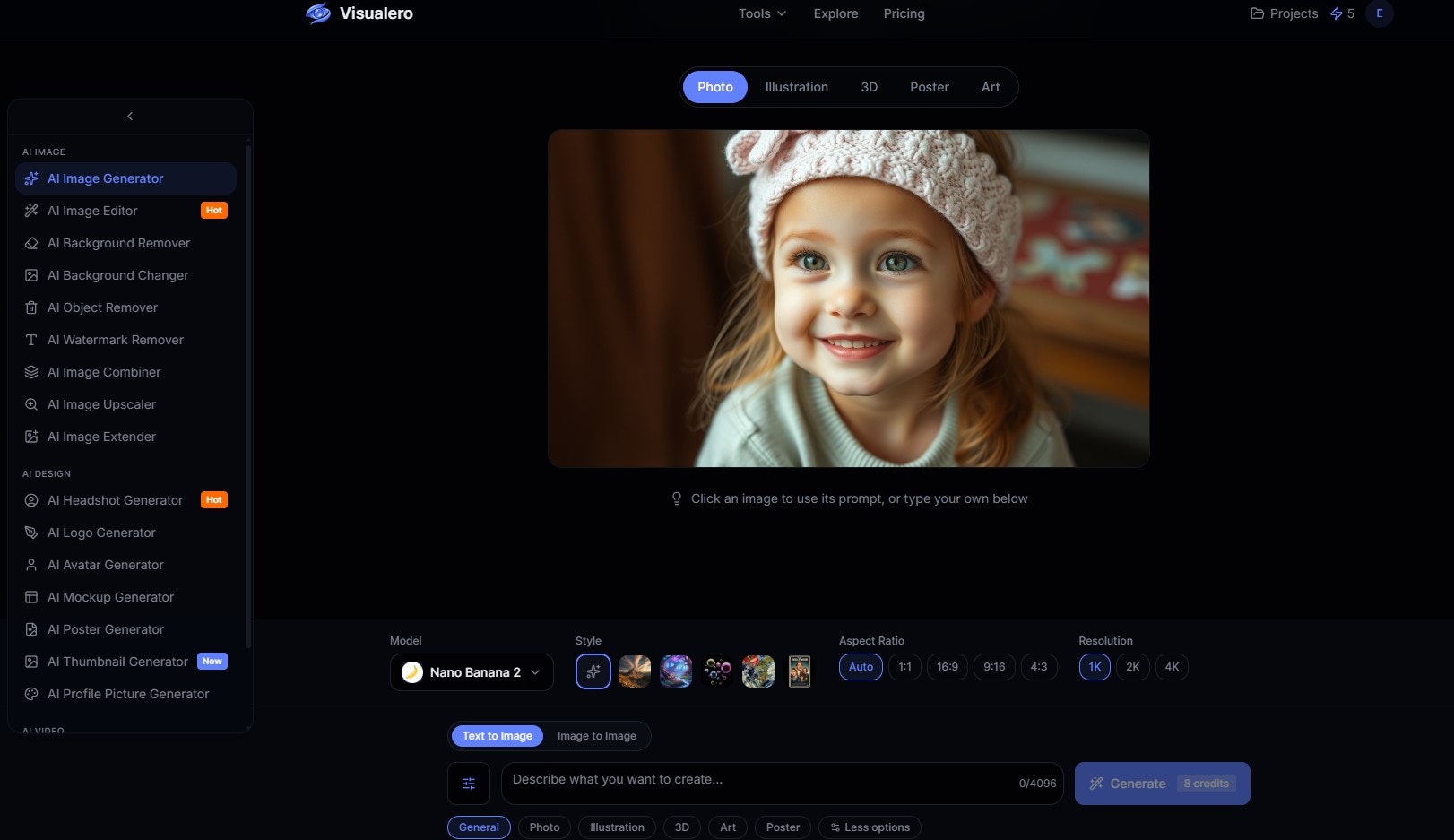Select the AI Image Upscaler tool

click(101, 404)
